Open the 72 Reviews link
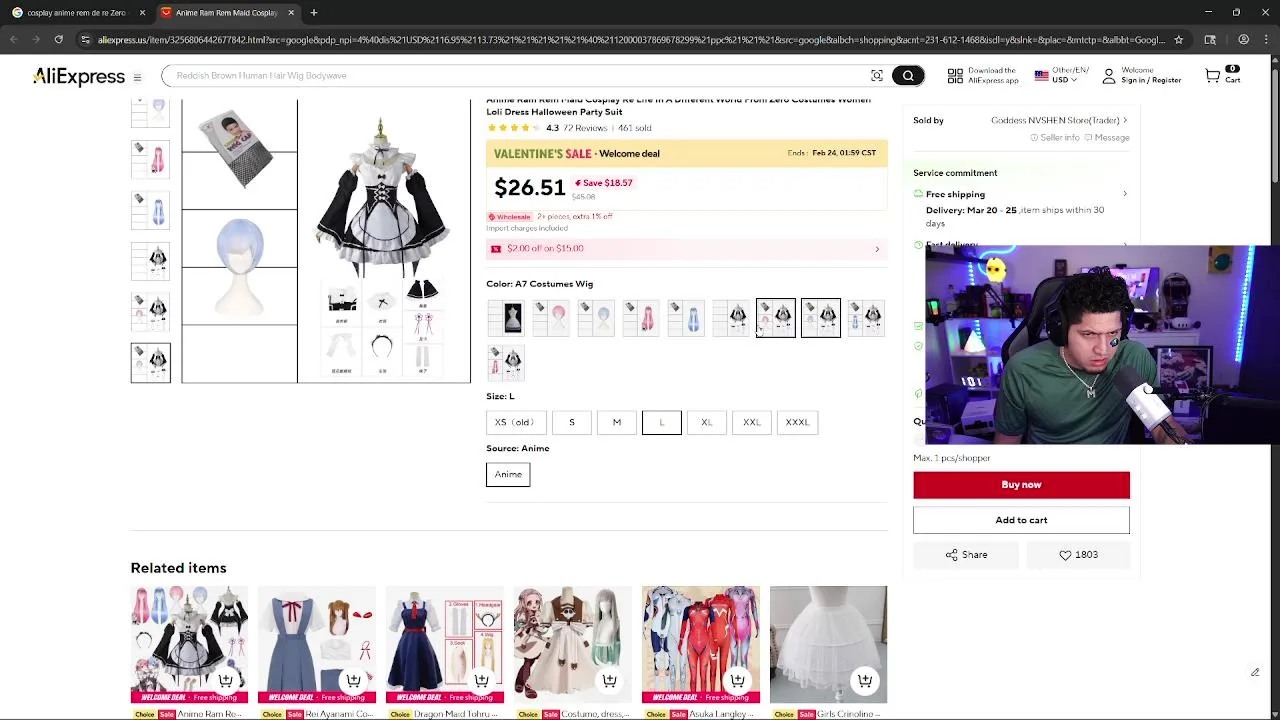Image resolution: width=1280 pixels, height=720 pixels. pos(584,128)
